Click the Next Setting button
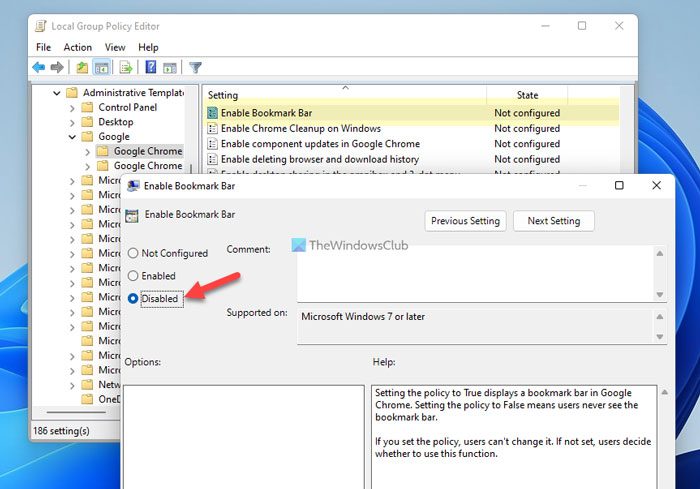 tap(554, 221)
